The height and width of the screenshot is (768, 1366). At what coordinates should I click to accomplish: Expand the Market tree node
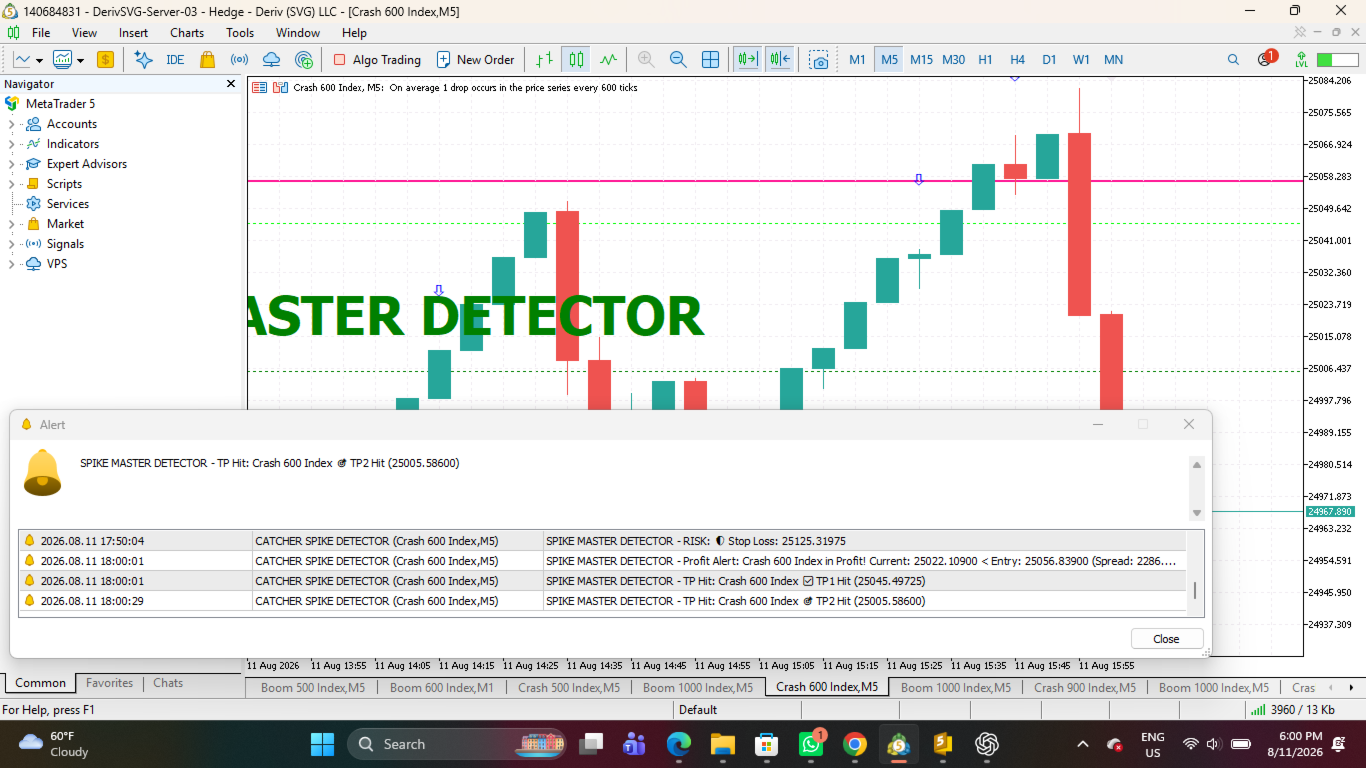coord(12,224)
